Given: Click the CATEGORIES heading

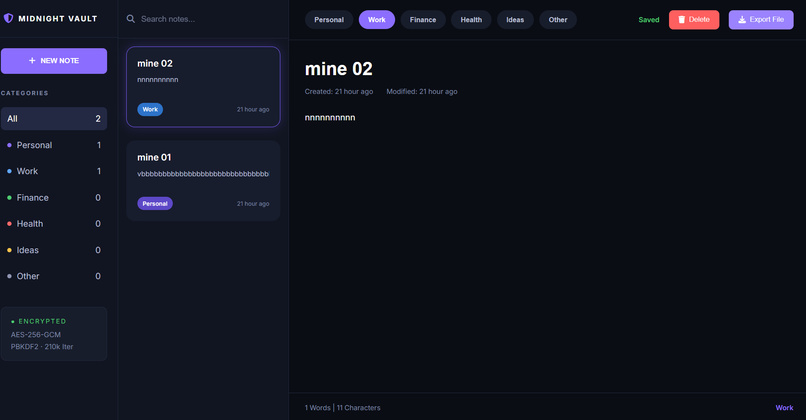Looking at the screenshot, I should pos(25,93).
